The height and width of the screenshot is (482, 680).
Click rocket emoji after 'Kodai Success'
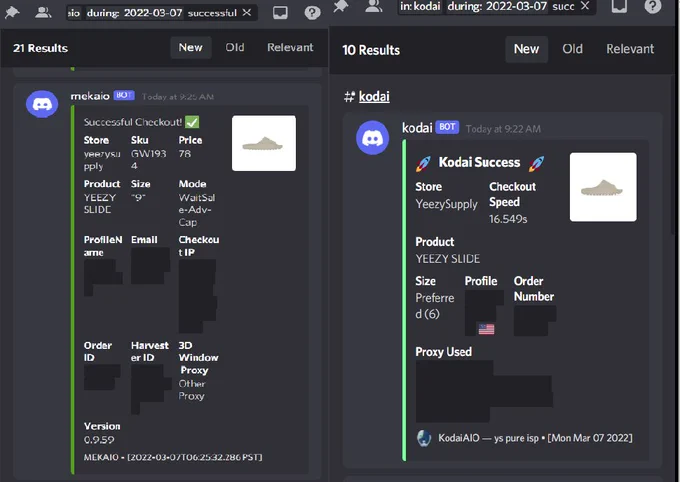(x=536, y=163)
